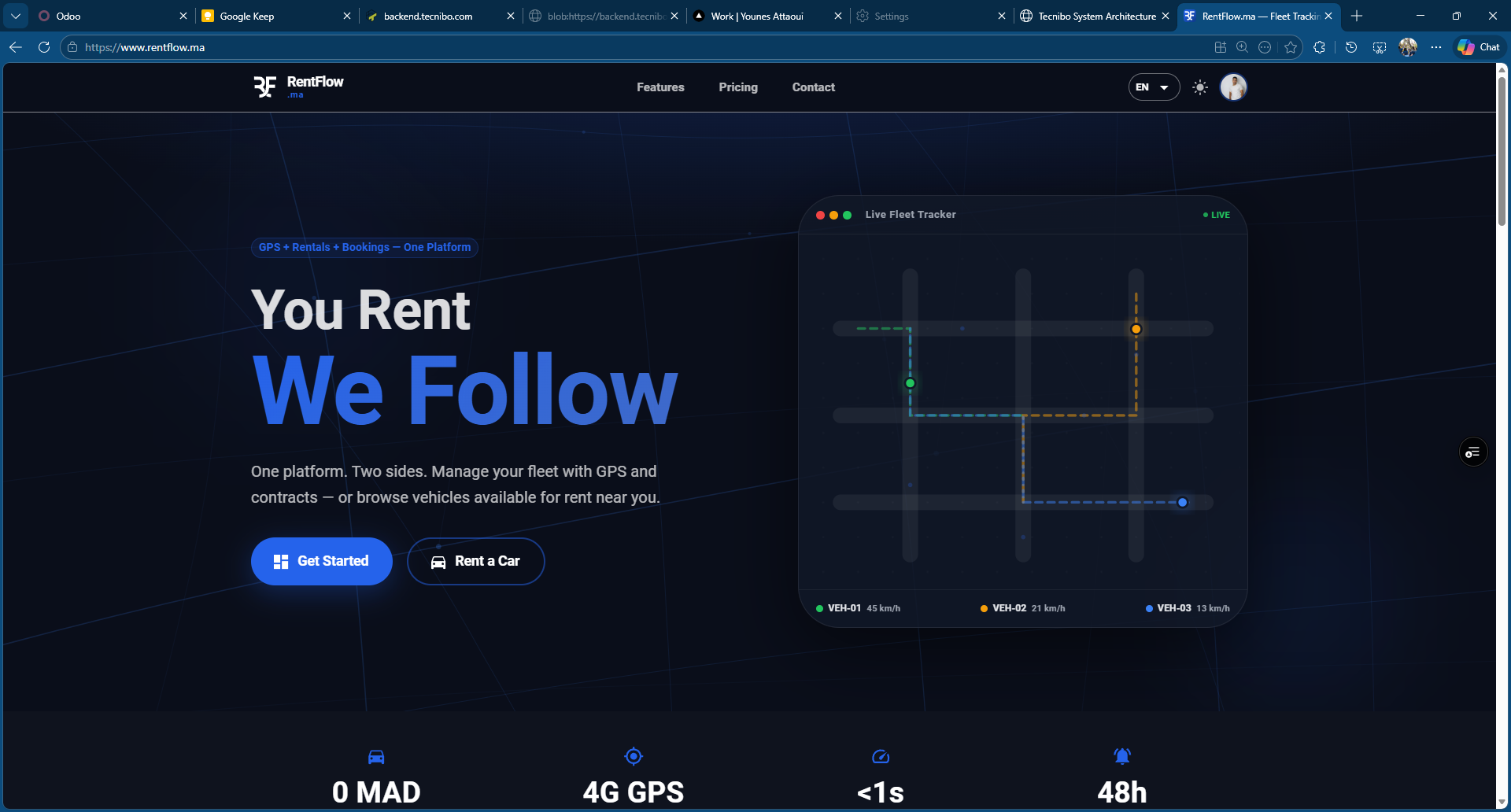Viewport: 1511px width, 812px height.
Task: Click the GPS target icon above 4G GPS
Action: tap(634, 756)
